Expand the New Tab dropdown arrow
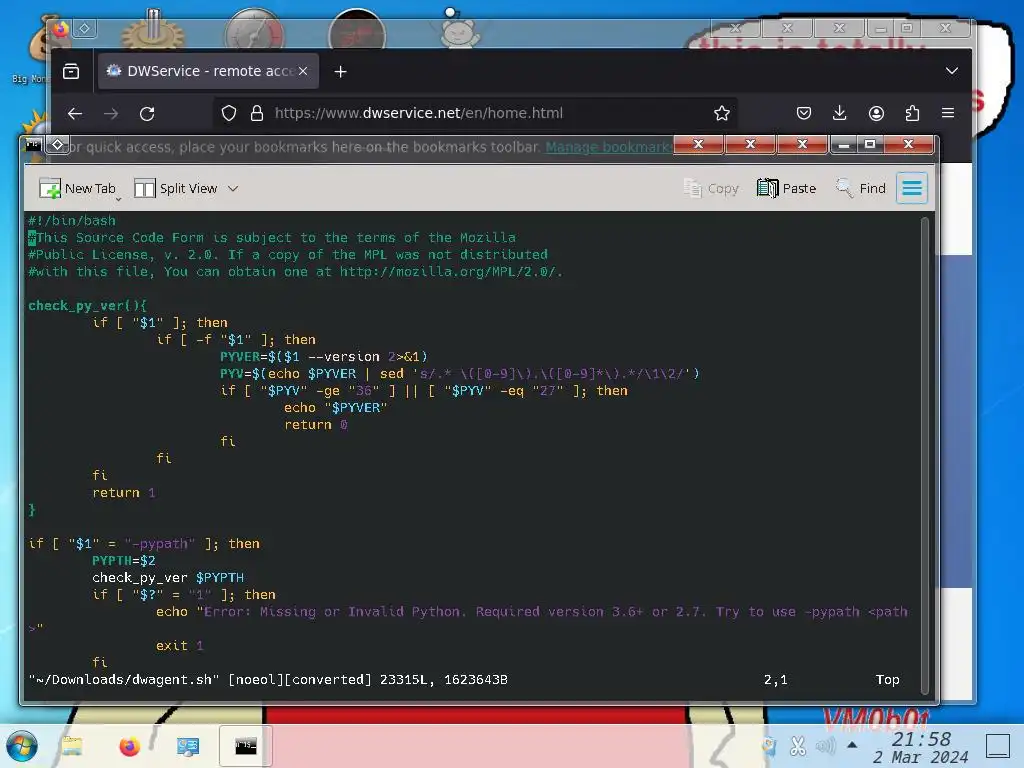Image resolution: width=1024 pixels, height=768 pixels. click(x=118, y=199)
